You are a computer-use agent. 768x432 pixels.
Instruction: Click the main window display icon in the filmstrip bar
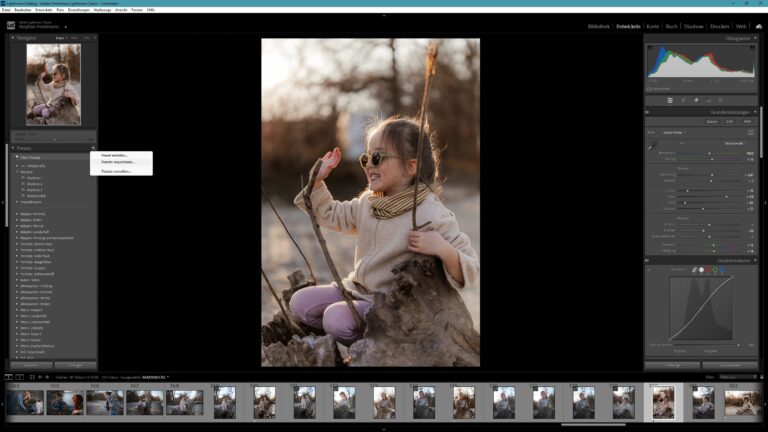coord(8,377)
